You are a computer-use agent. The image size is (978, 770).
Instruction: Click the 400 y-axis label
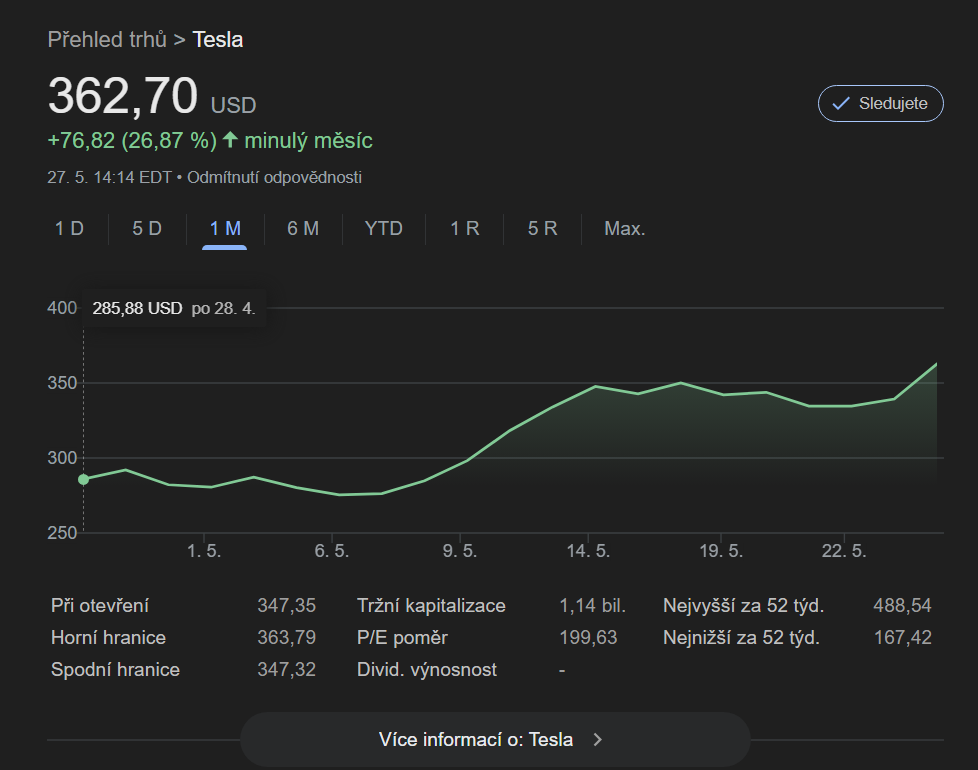coord(62,308)
